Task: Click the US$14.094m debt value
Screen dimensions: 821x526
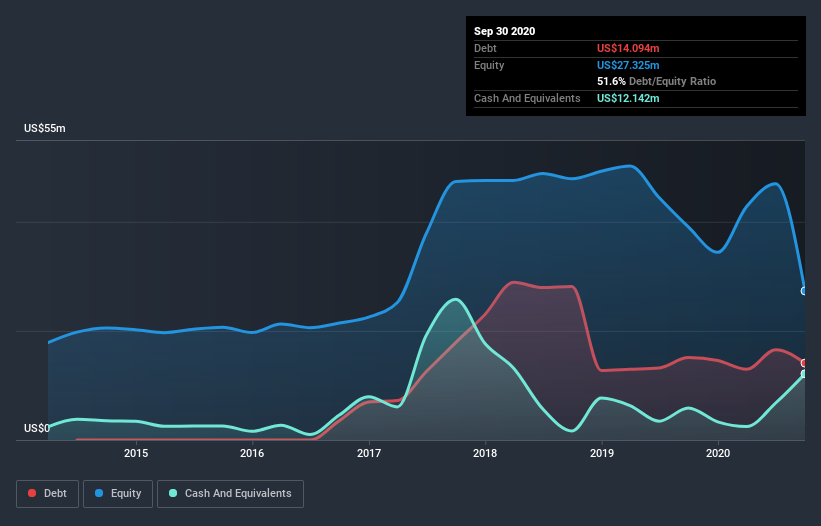Action: point(628,48)
